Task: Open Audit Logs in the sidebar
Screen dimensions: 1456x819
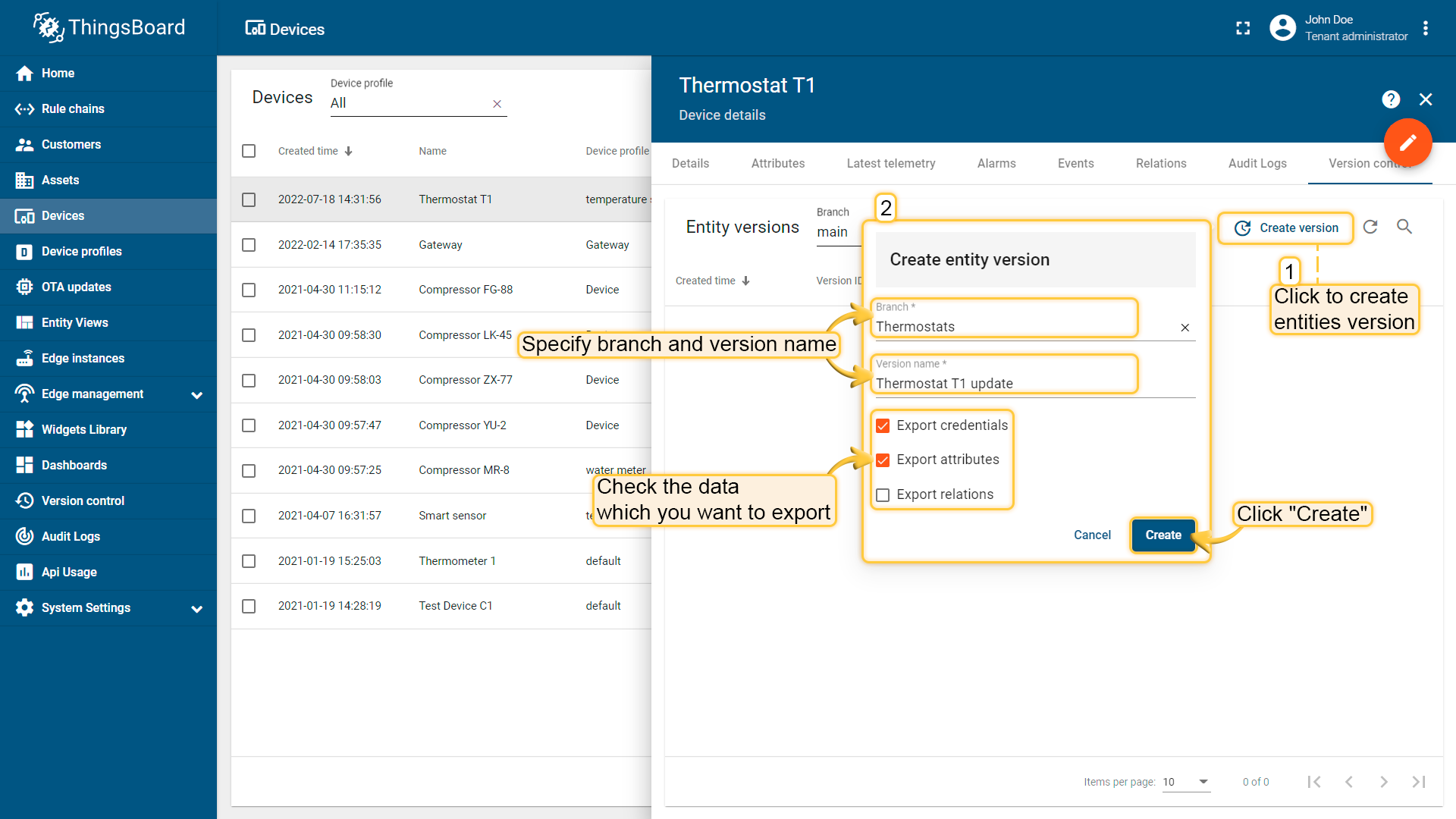Action: point(108,536)
